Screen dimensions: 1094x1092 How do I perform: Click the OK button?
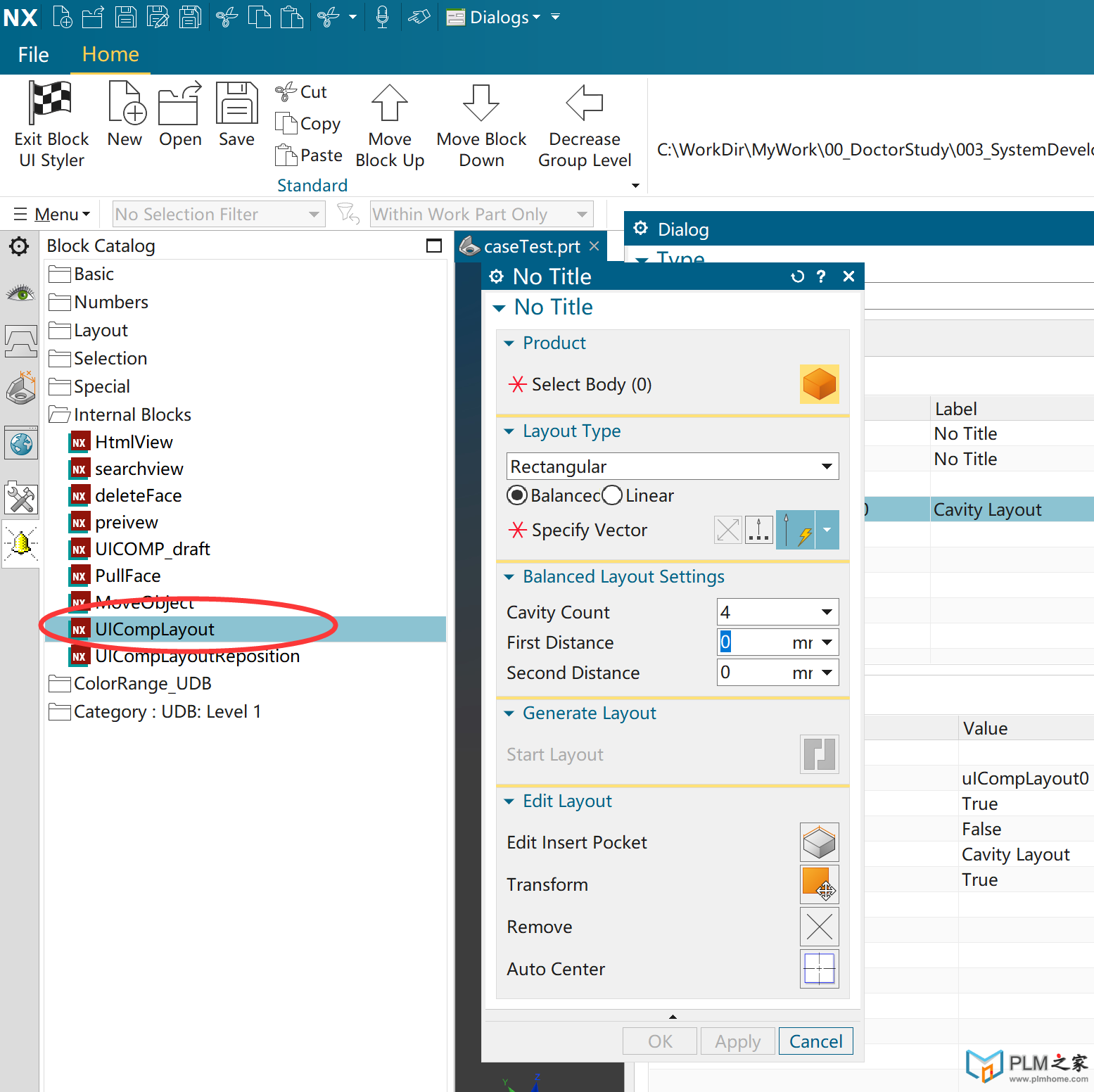pos(660,1041)
